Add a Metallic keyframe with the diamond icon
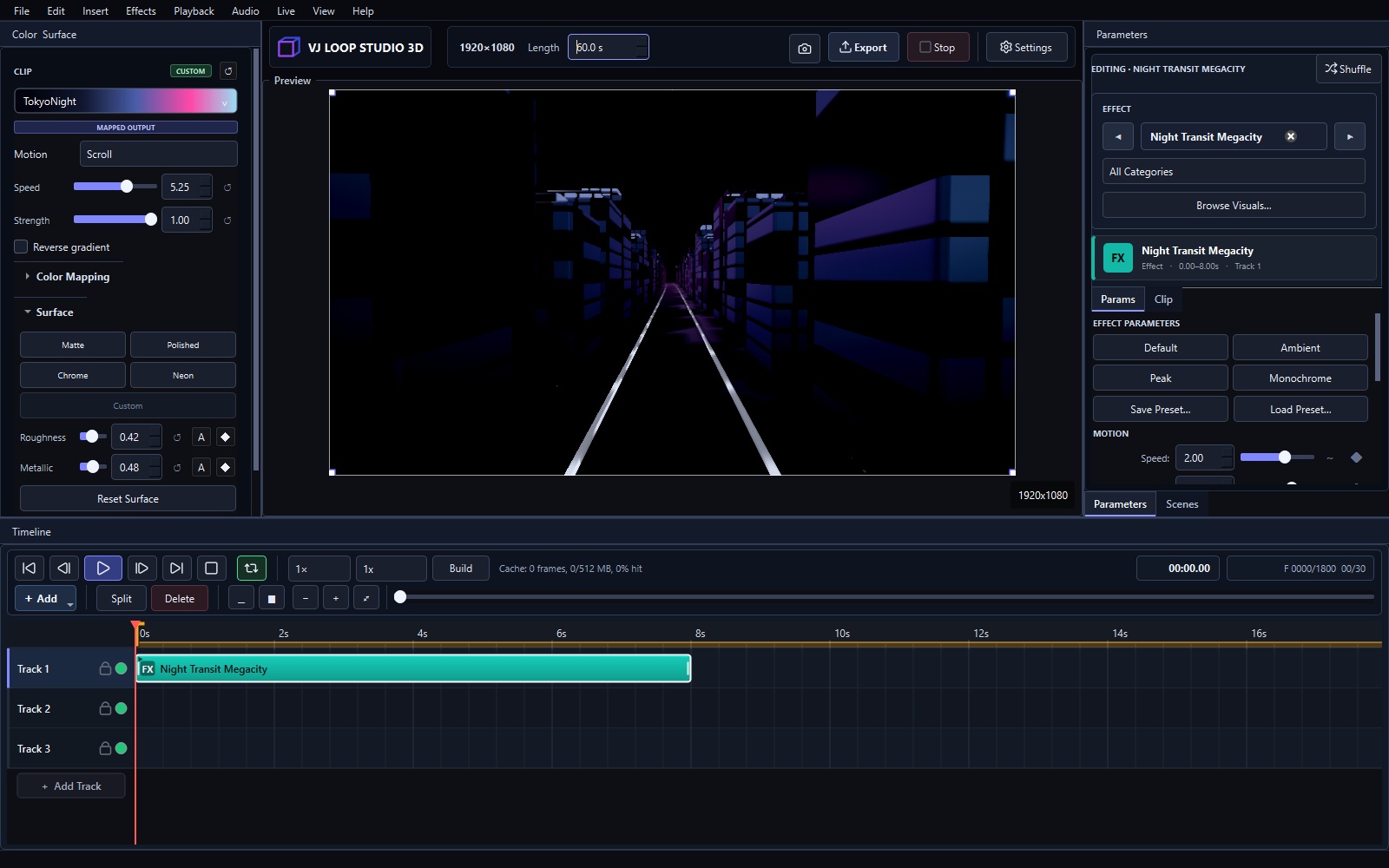 [226, 468]
